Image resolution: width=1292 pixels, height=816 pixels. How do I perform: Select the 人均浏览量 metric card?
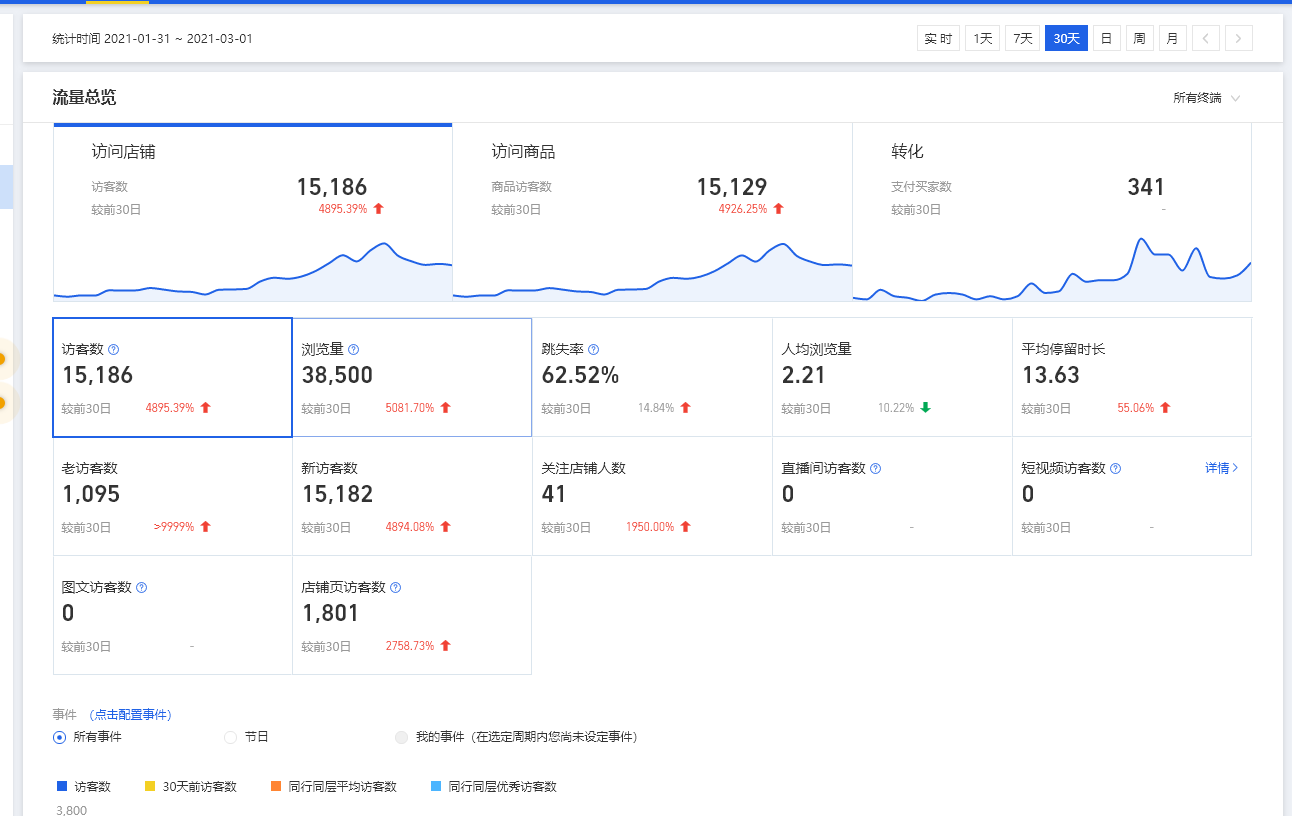click(892, 377)
